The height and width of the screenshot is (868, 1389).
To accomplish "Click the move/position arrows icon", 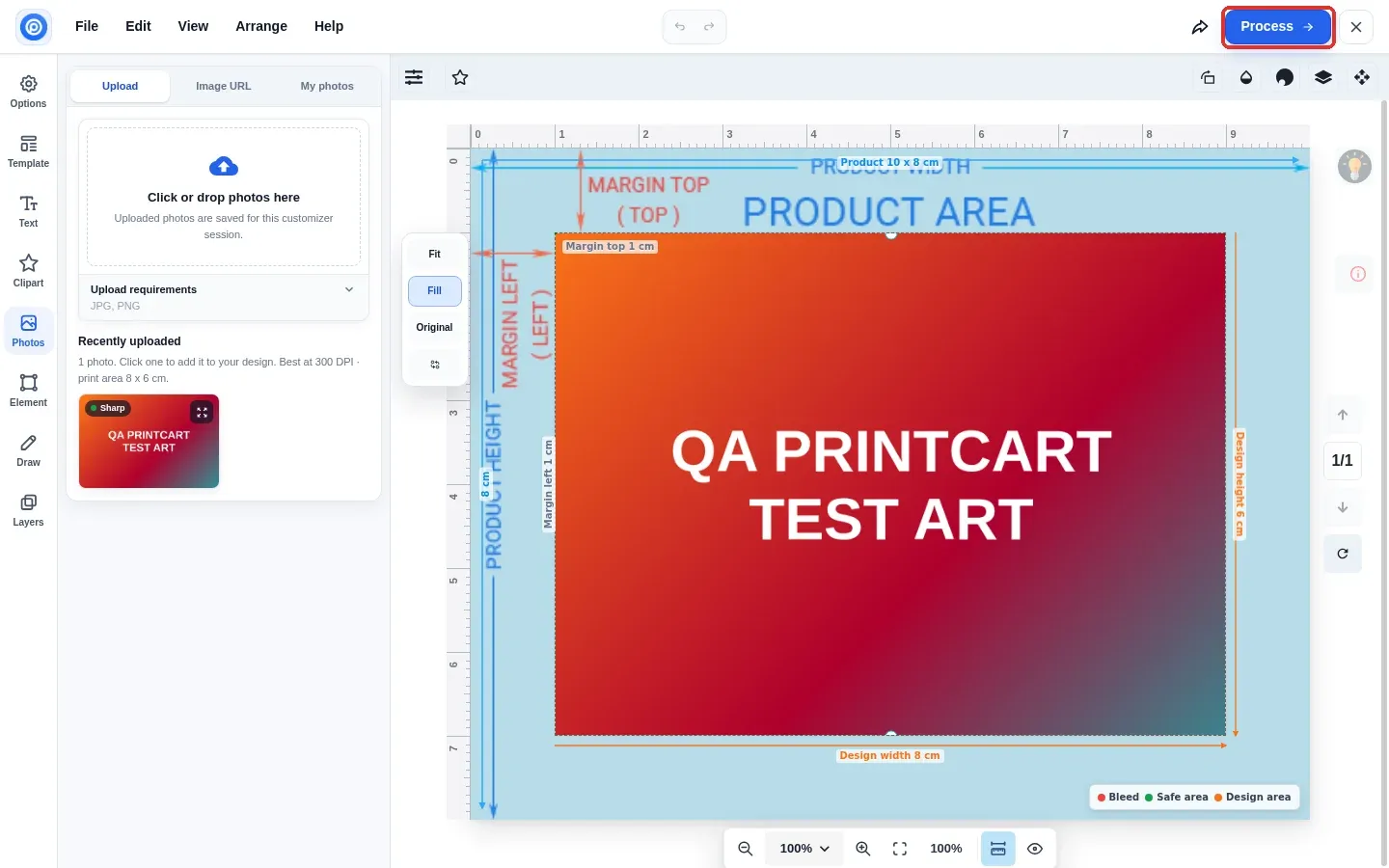I will pos(1362,77).
